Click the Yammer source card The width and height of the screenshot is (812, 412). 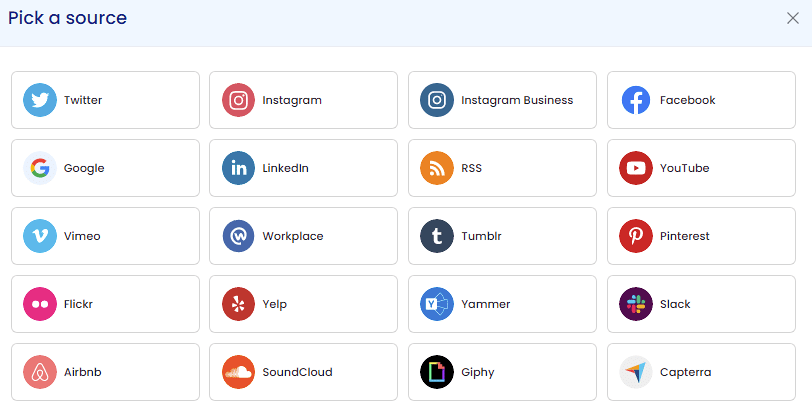(x=502, y=304)
